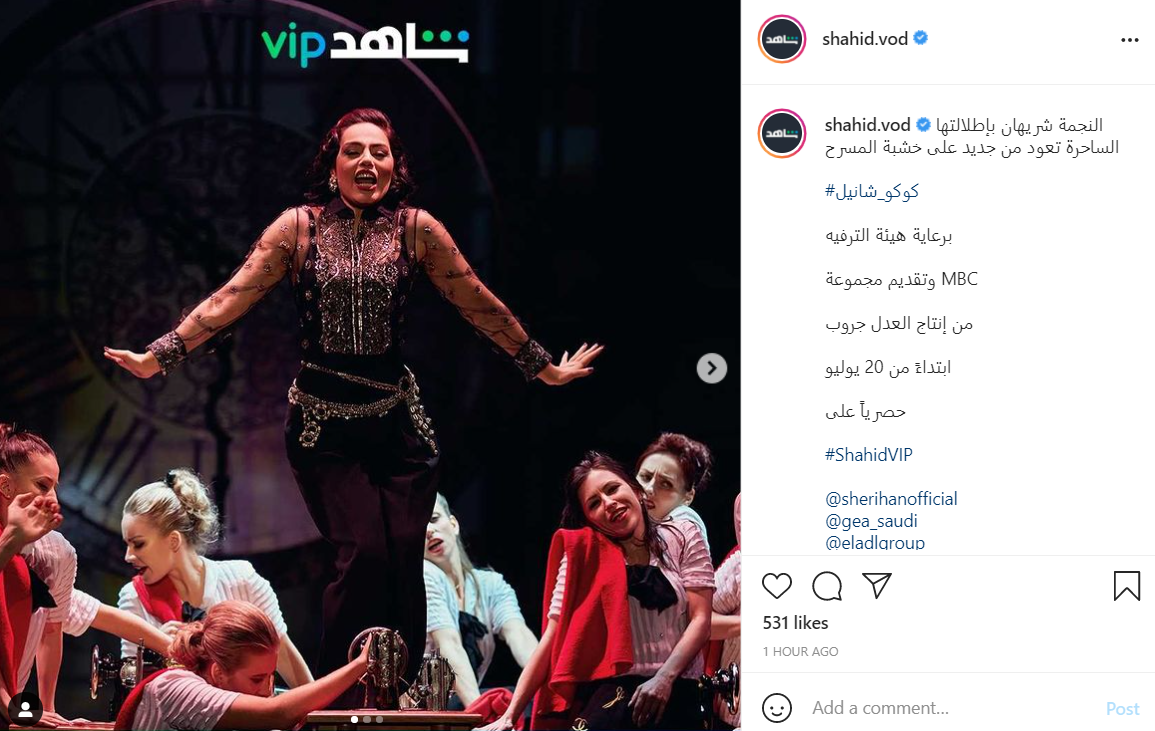
Task: Open the three-dot more options menu
Action: coord(1129,40)
